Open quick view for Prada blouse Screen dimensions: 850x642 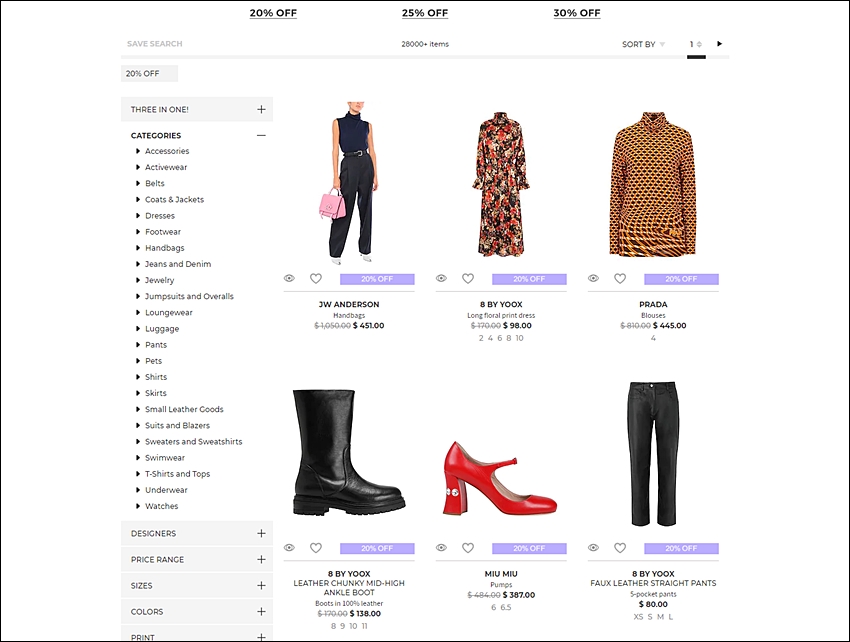pos(594,278)
